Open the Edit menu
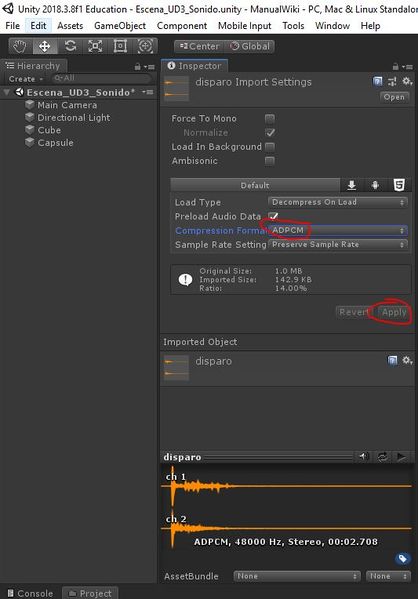 coord(38,26)
